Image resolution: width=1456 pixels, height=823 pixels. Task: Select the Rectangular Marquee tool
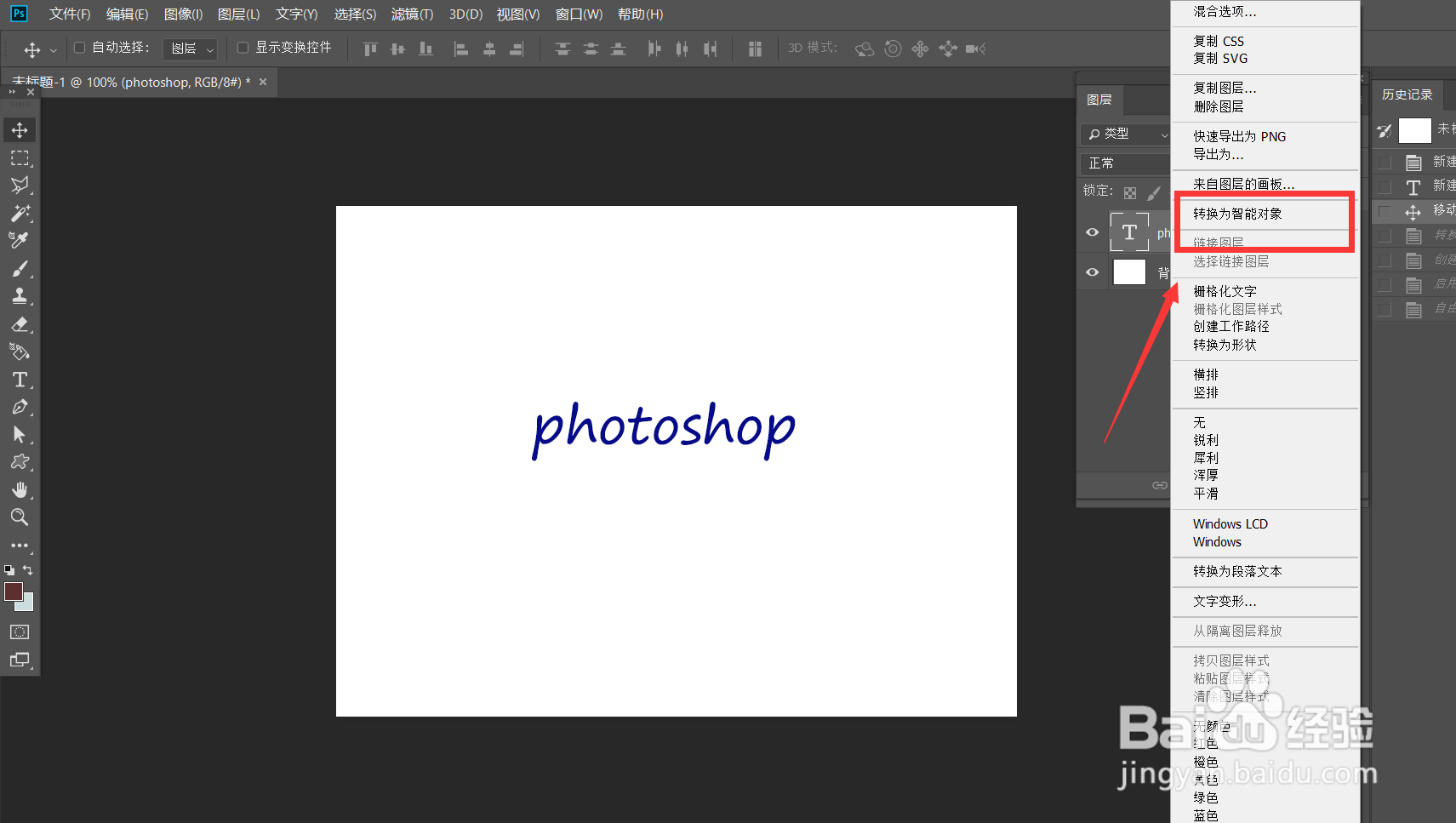click(x=20, y=158)
